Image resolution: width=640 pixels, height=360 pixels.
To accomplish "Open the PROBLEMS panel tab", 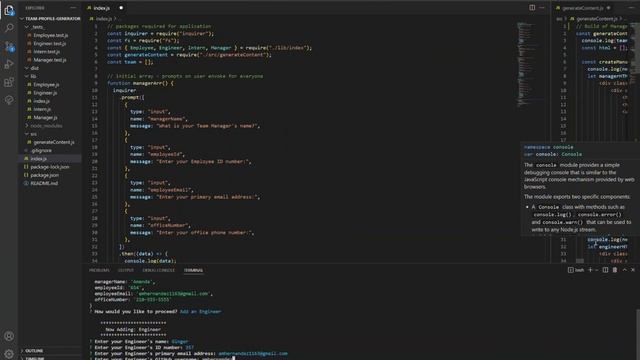I will (99, 270).
